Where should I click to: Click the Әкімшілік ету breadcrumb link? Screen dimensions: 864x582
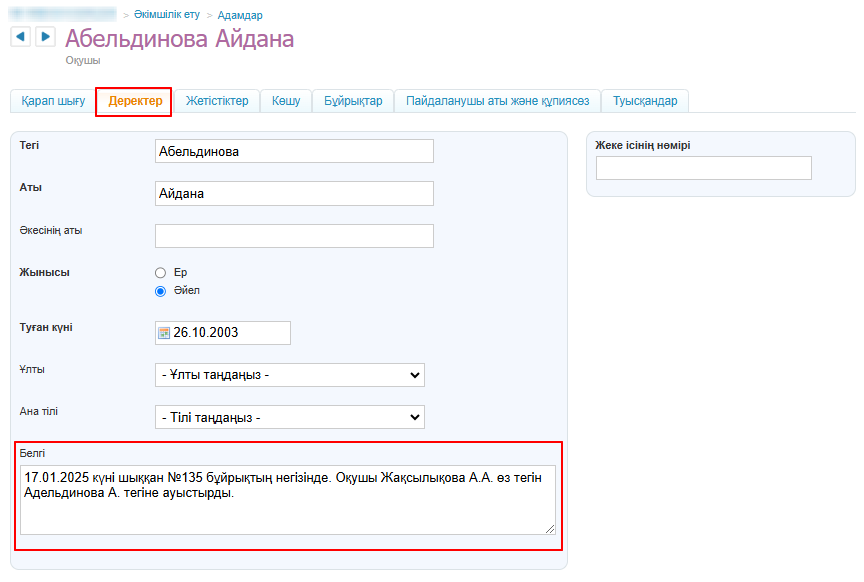(167, 15)
